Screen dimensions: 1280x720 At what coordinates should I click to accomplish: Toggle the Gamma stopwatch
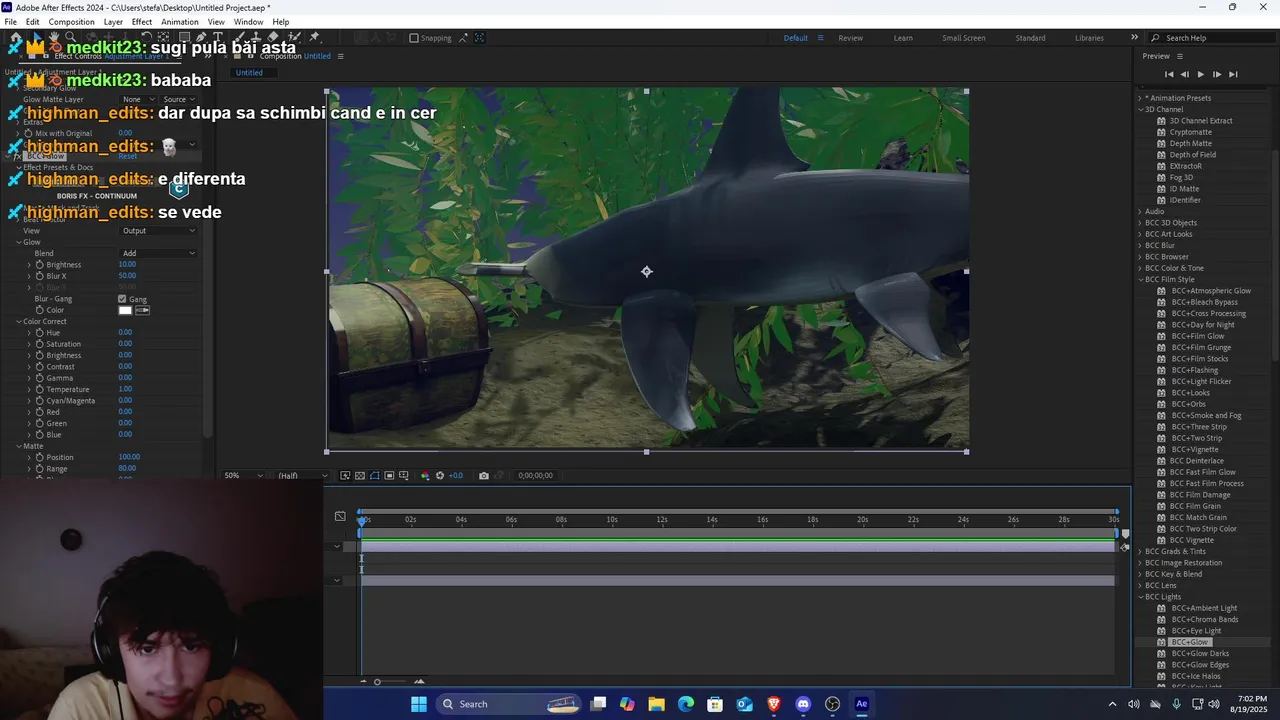[x=38, y=378]
